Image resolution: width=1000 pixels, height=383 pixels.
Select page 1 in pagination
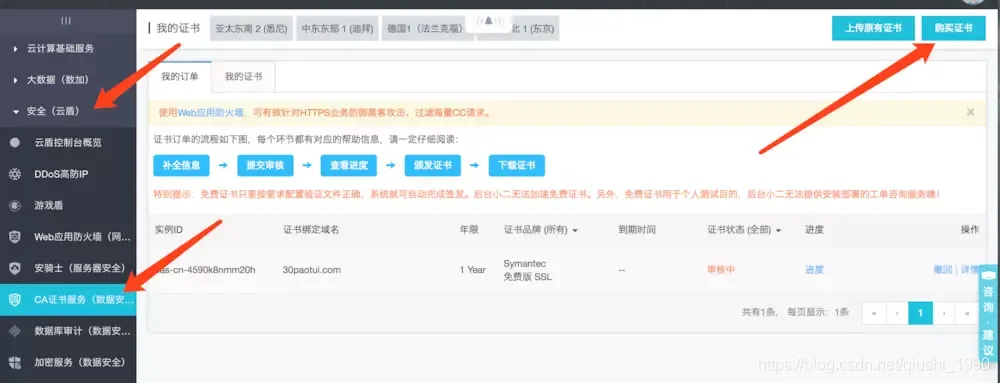[920, 313]
